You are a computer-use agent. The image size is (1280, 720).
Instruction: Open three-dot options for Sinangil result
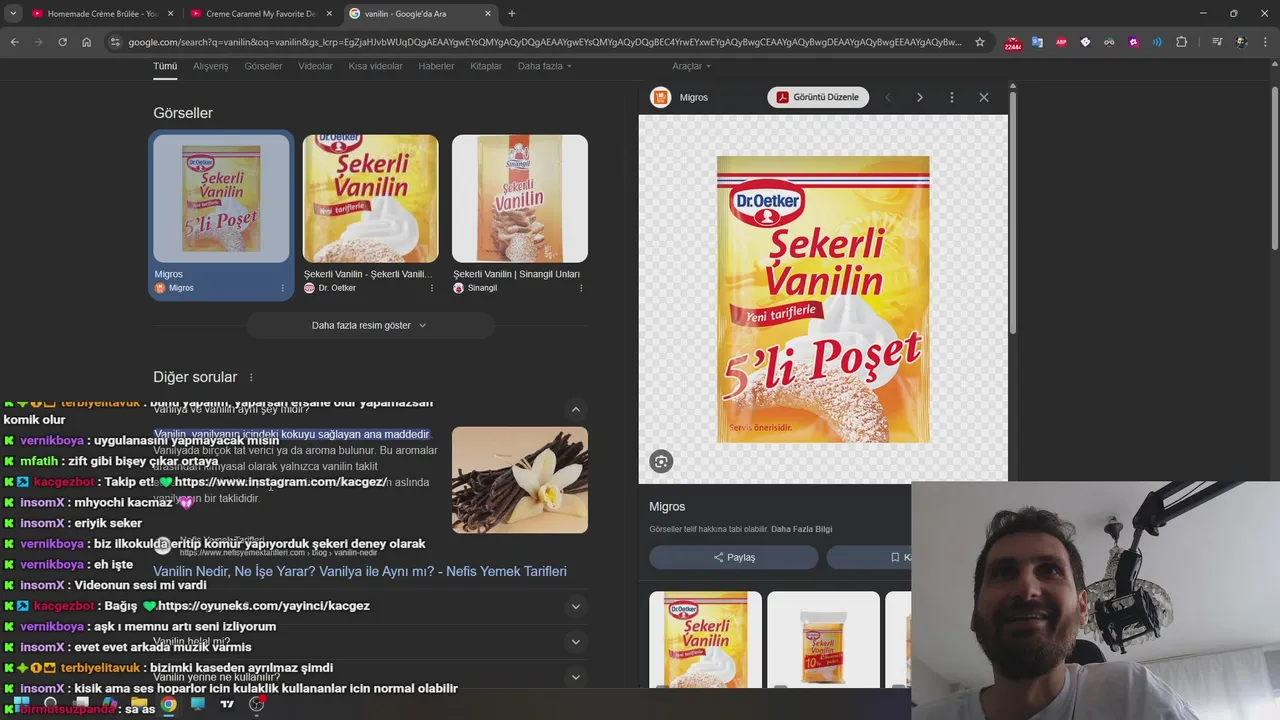click(x=581, y=288)
